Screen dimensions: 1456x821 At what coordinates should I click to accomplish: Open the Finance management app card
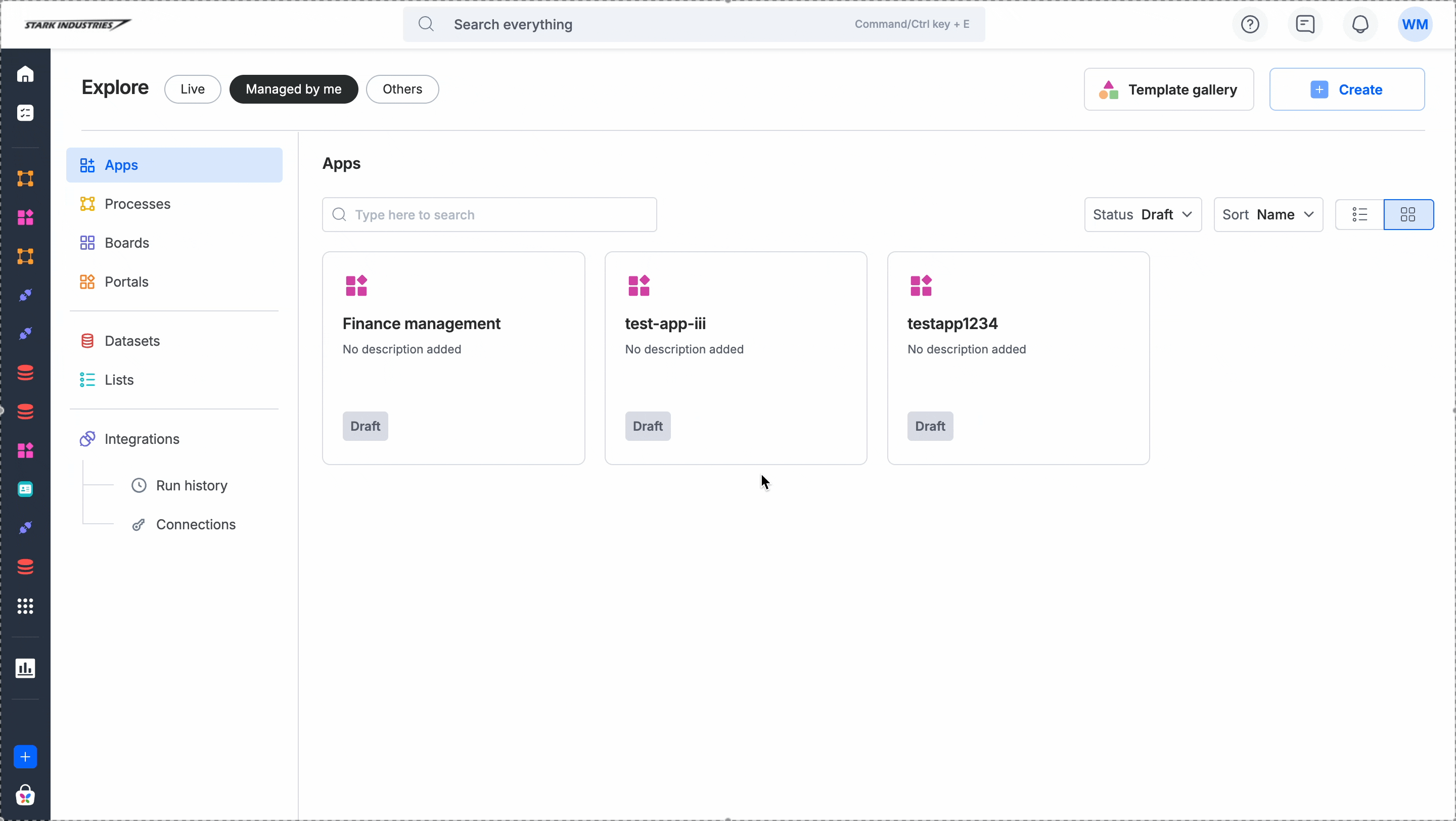[453, 357]
